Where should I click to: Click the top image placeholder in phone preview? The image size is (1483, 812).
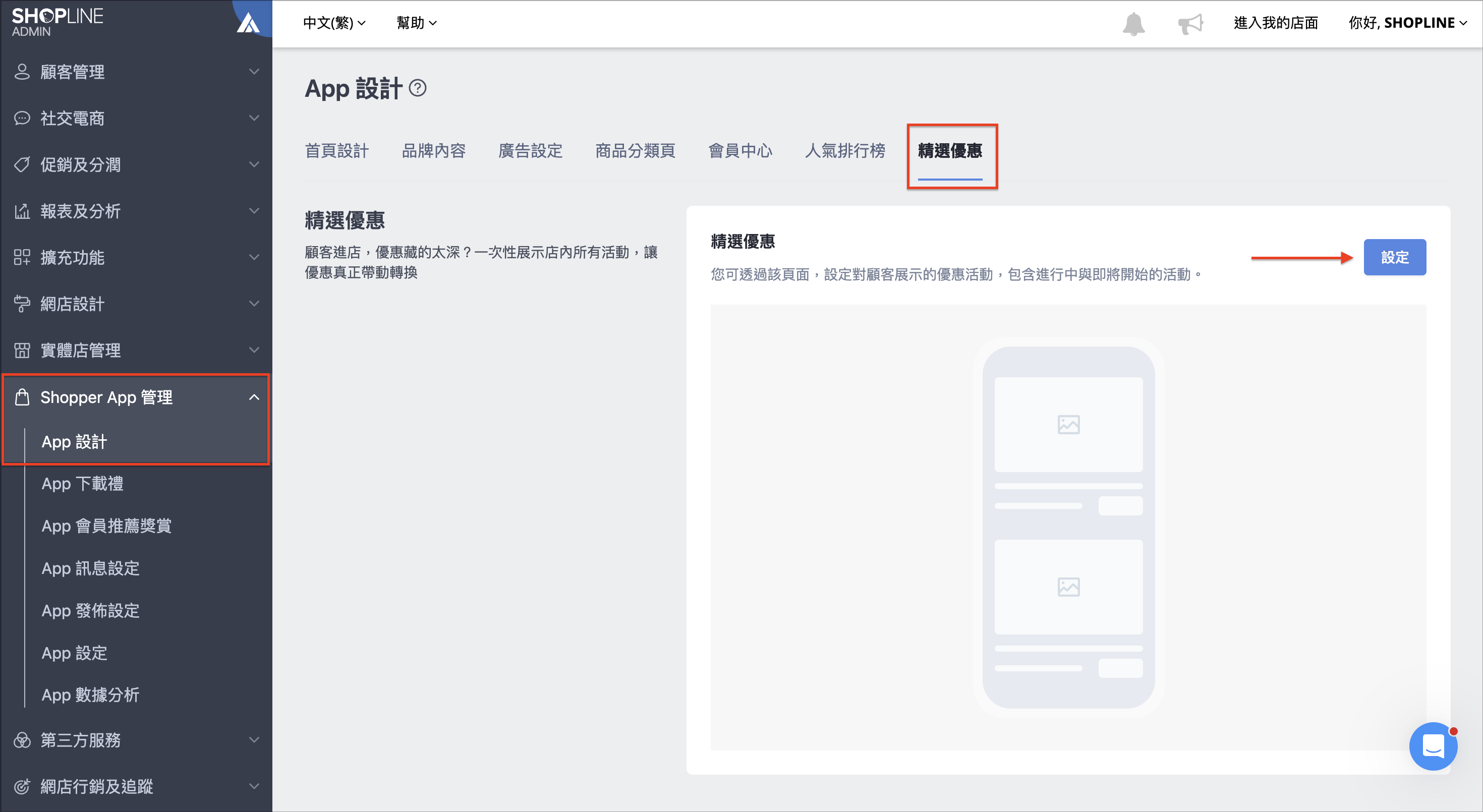(1068, 425)
